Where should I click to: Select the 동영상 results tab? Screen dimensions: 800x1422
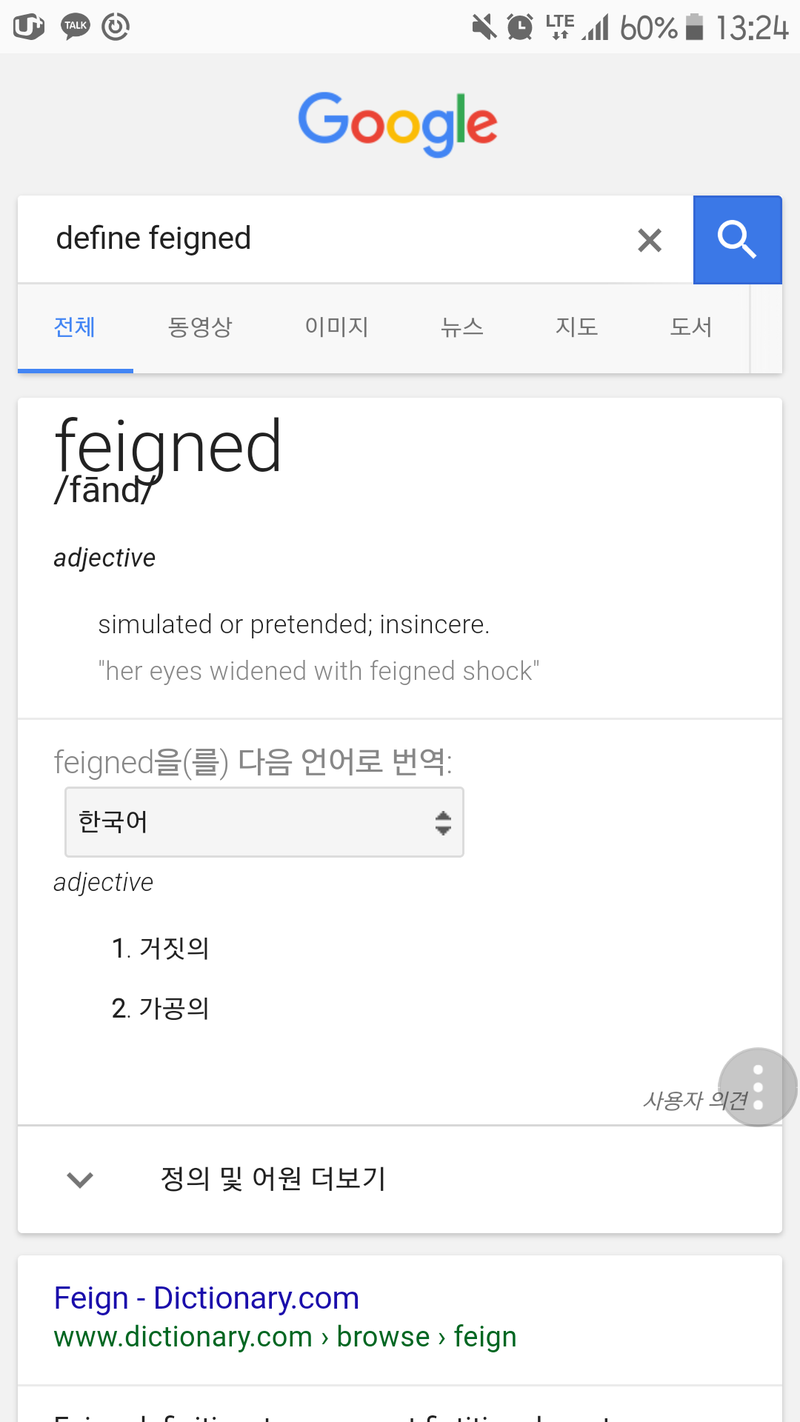(200, 327)
